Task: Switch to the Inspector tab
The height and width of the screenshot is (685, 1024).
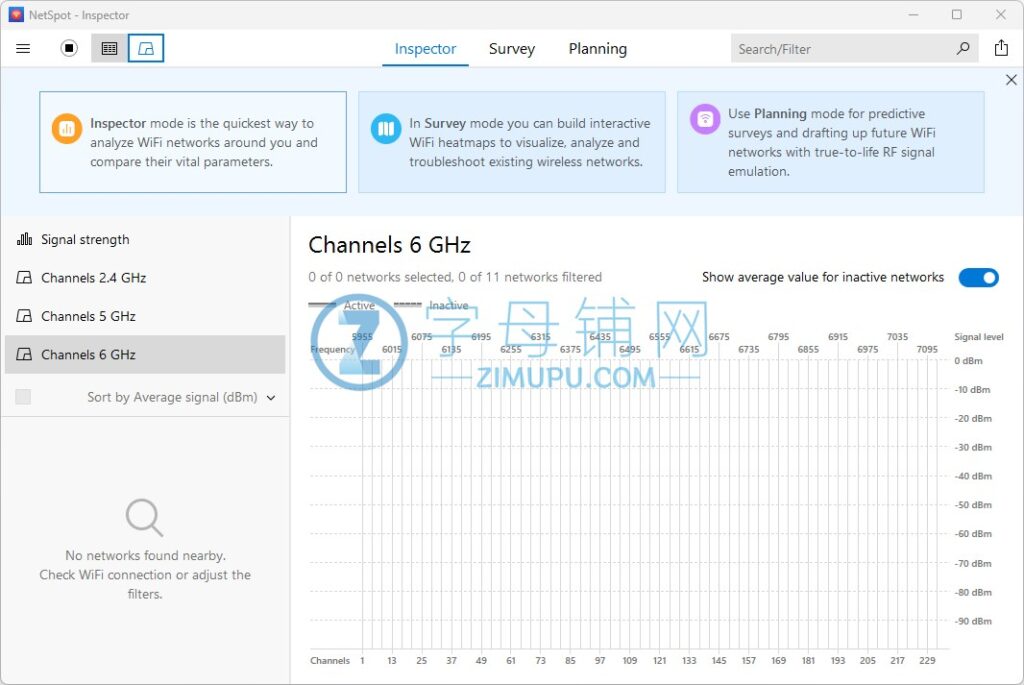Action: [x=425, y=49]
